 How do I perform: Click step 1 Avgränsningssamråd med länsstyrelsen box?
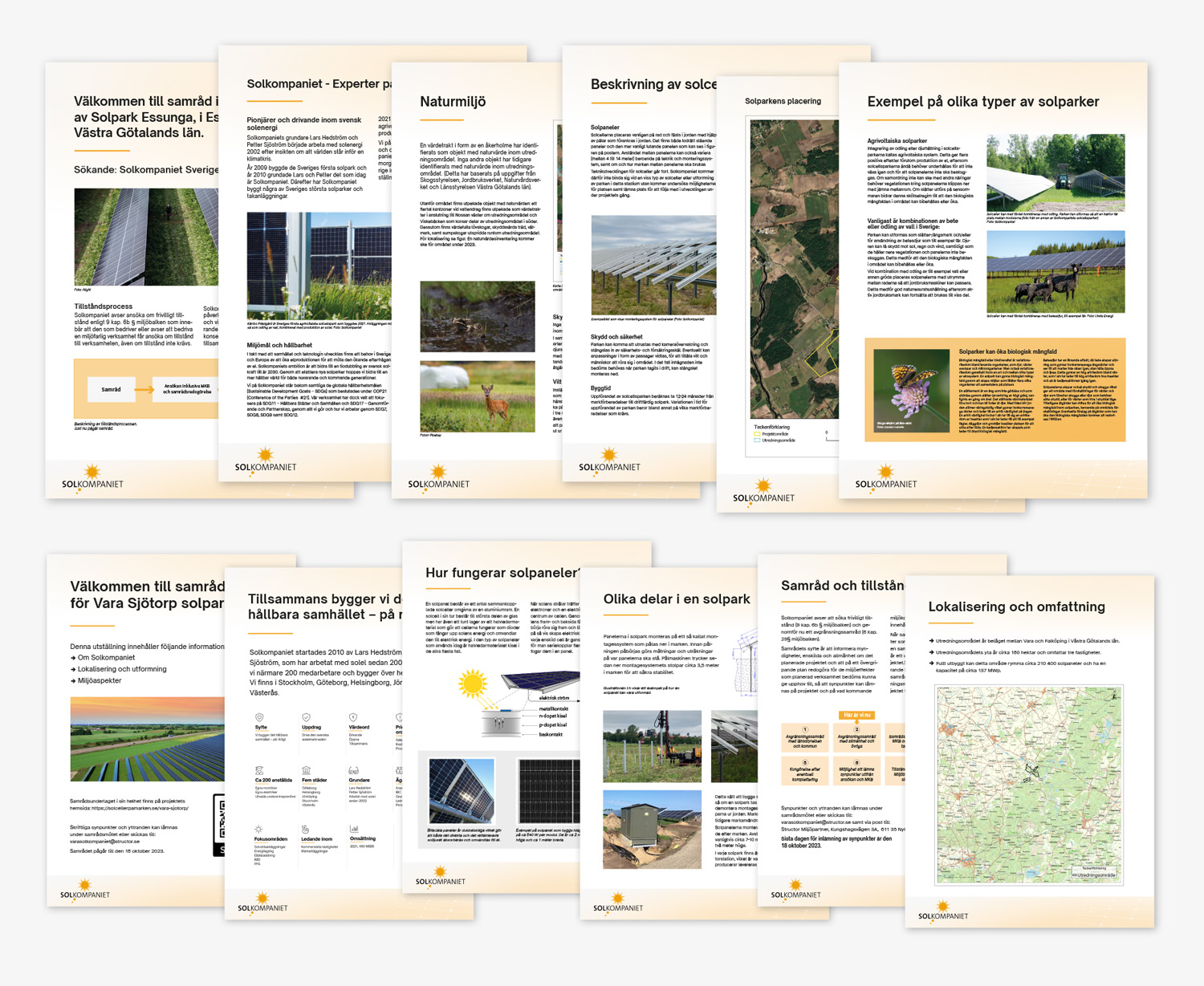point(805,738)
